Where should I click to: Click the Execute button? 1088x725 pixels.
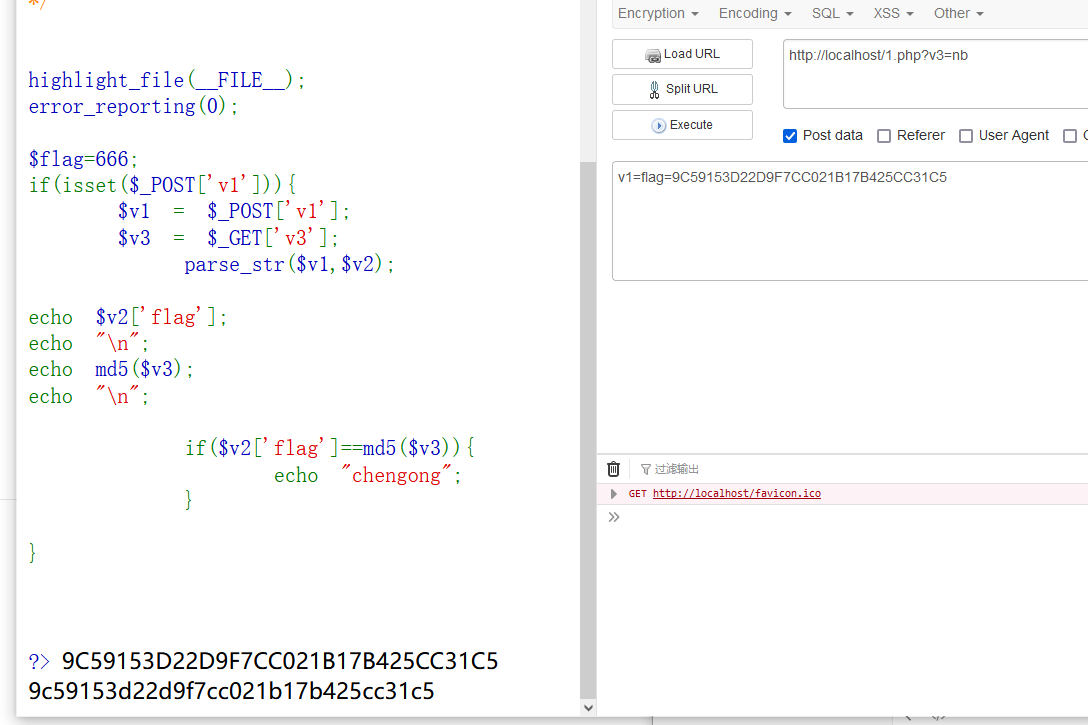click(682, 125)
